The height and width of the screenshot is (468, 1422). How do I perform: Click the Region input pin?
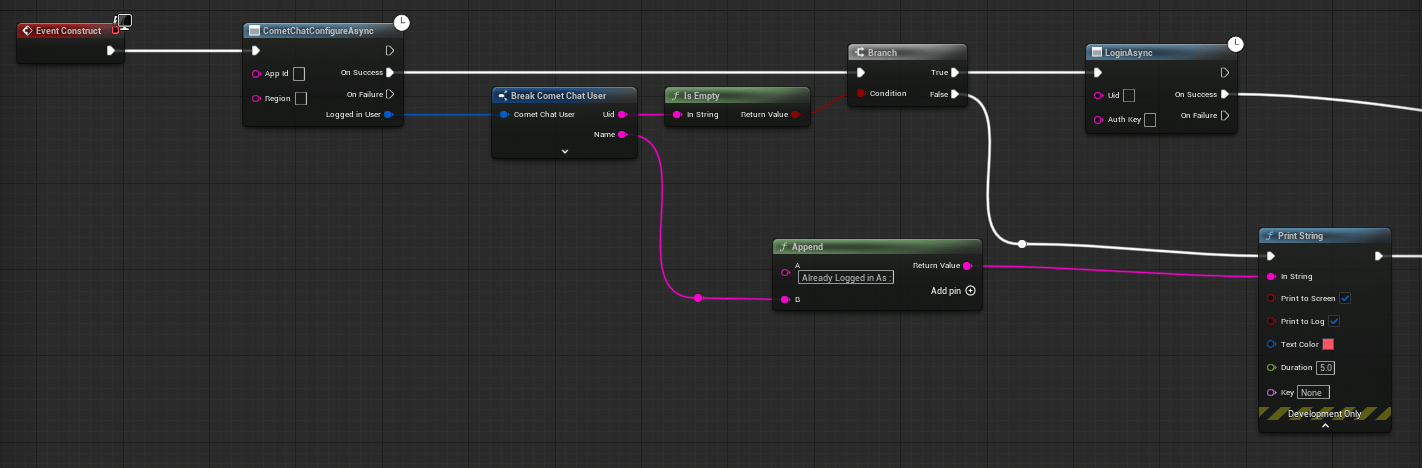click(x=256, y=98)
